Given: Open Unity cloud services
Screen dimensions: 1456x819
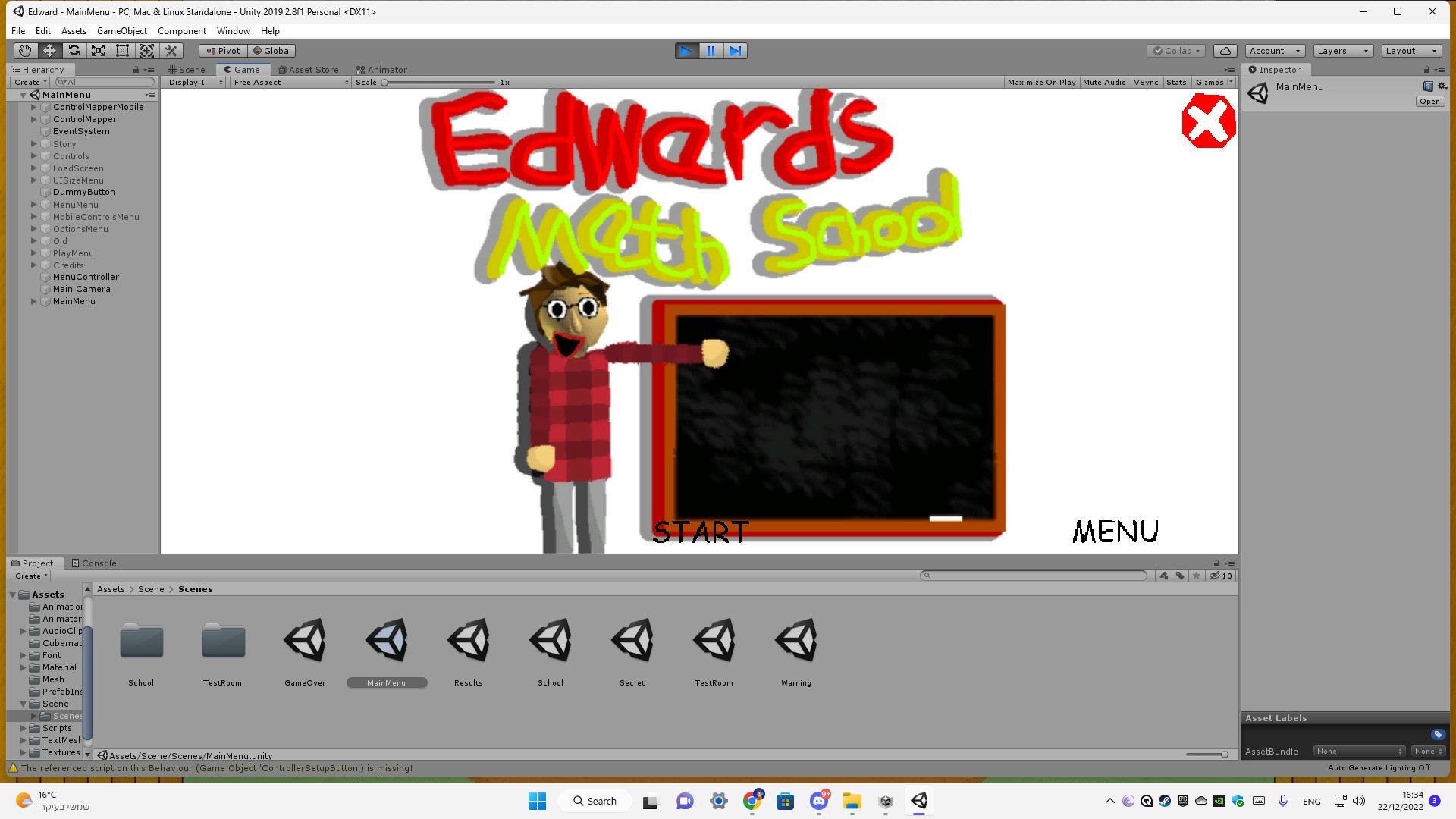Looking at the screenshot, I should 1225,50.
